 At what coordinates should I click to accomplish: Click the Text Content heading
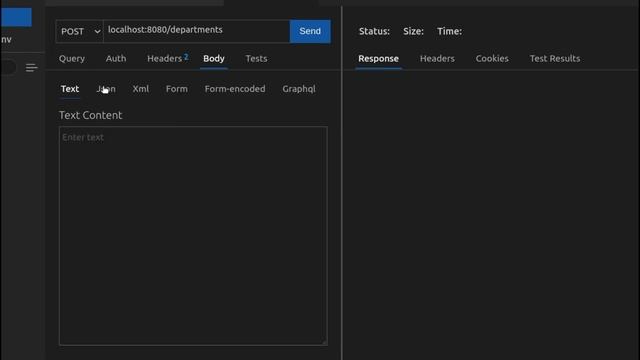tap(91, 115)
